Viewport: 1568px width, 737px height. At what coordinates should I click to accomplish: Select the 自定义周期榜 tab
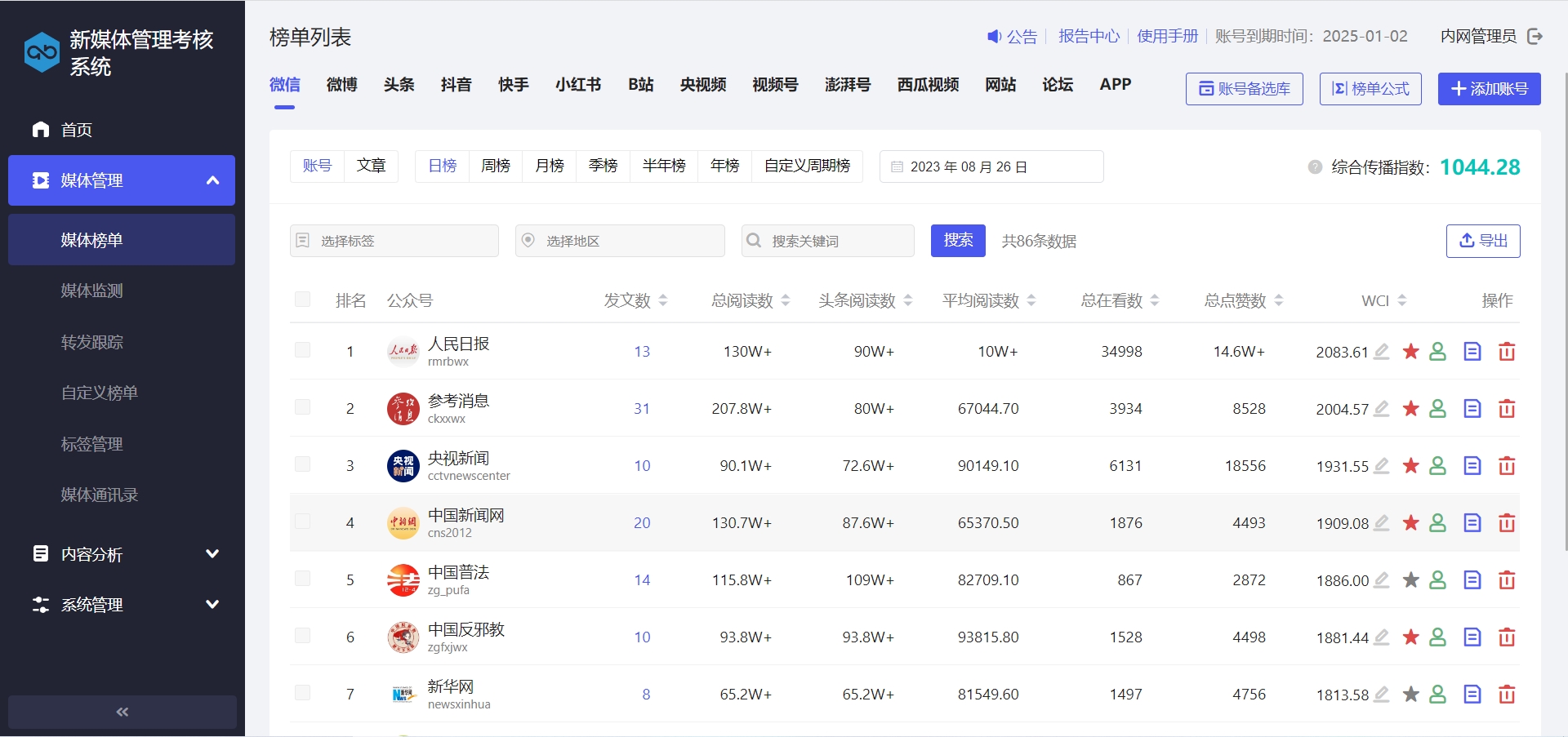coord(807,166)
